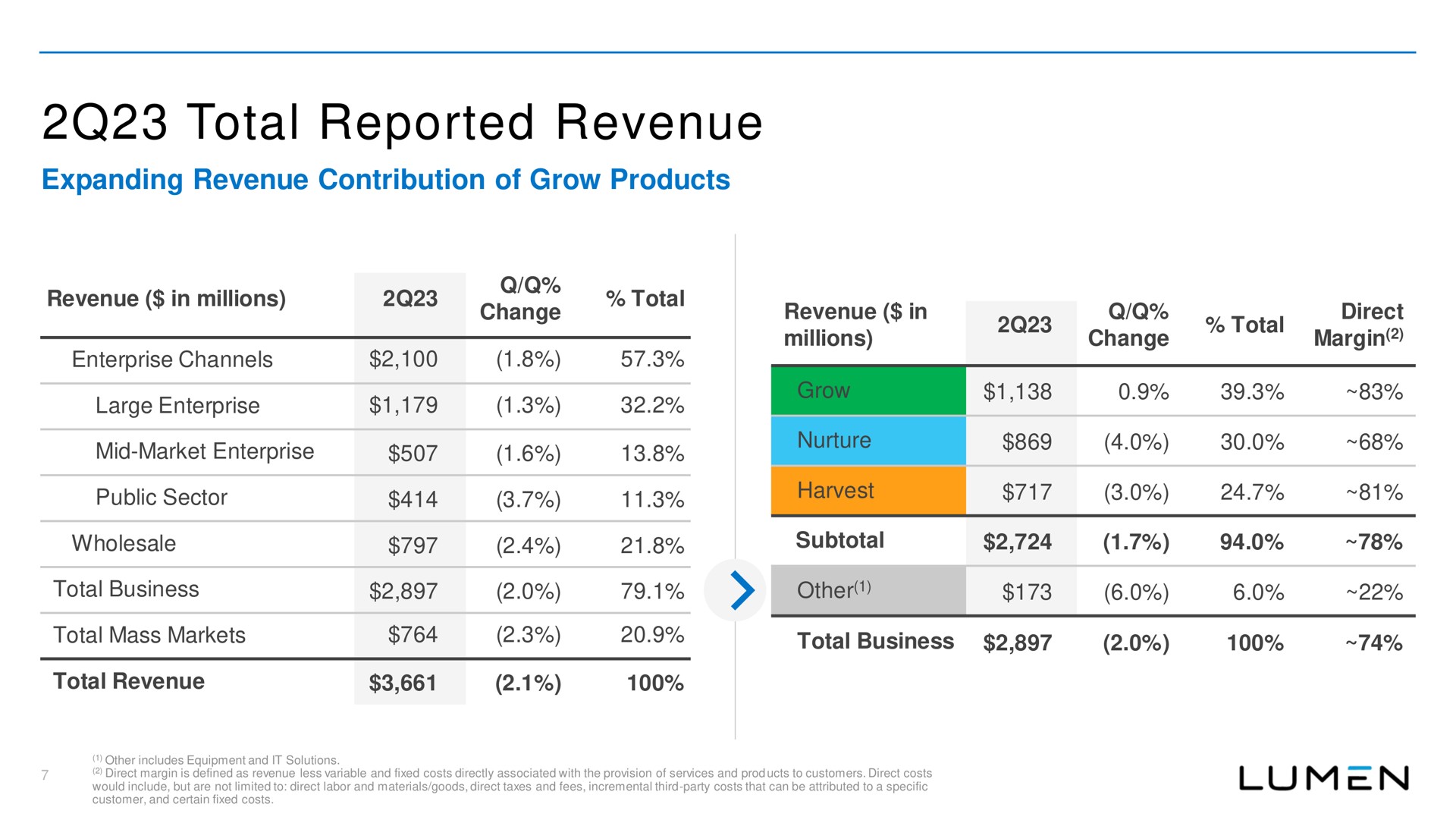Click the ~74% Total Business direct margin
The image size is (1456, 820).
tap(1374, 643)
